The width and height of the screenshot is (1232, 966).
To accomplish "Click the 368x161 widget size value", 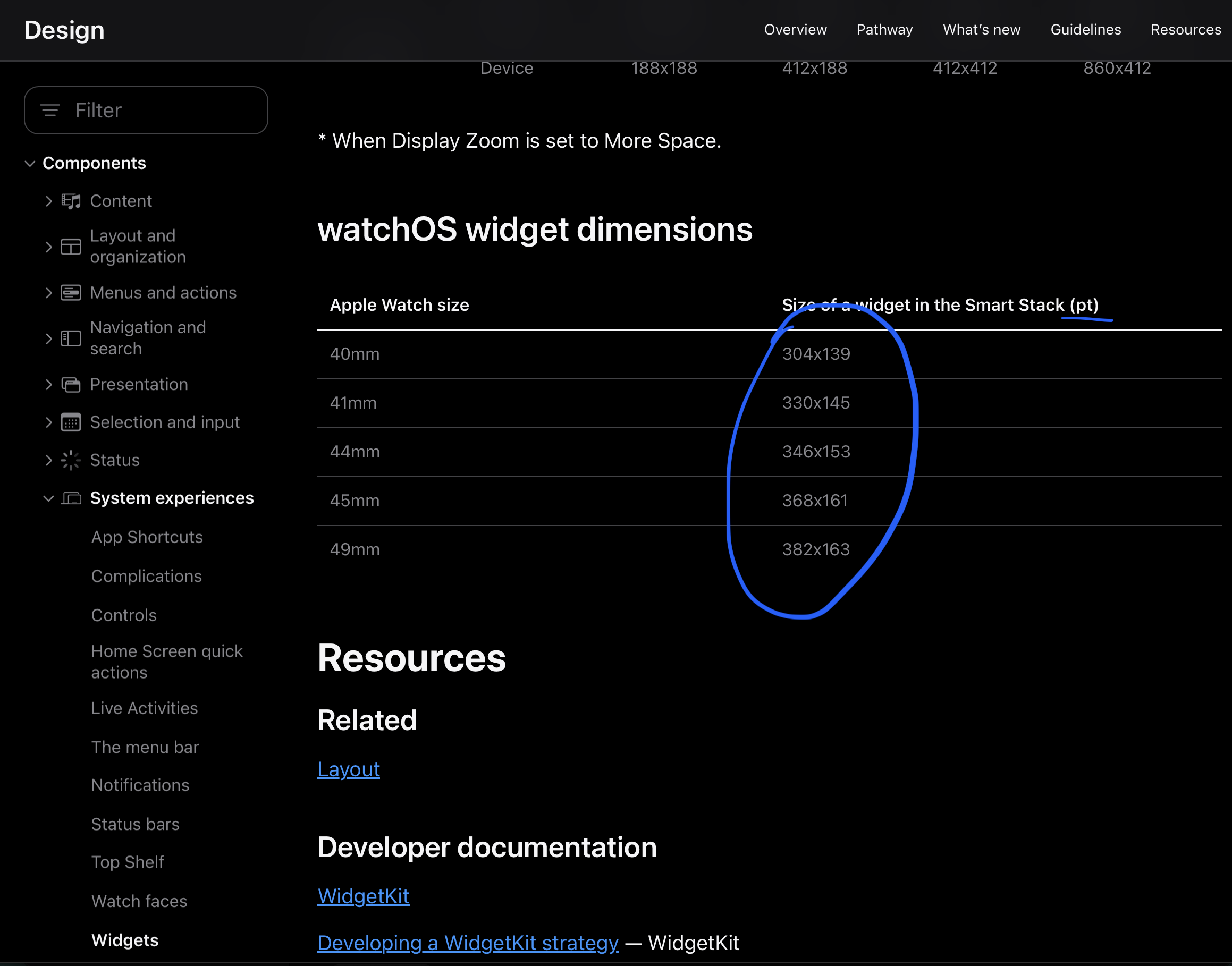I will point(815,501).
